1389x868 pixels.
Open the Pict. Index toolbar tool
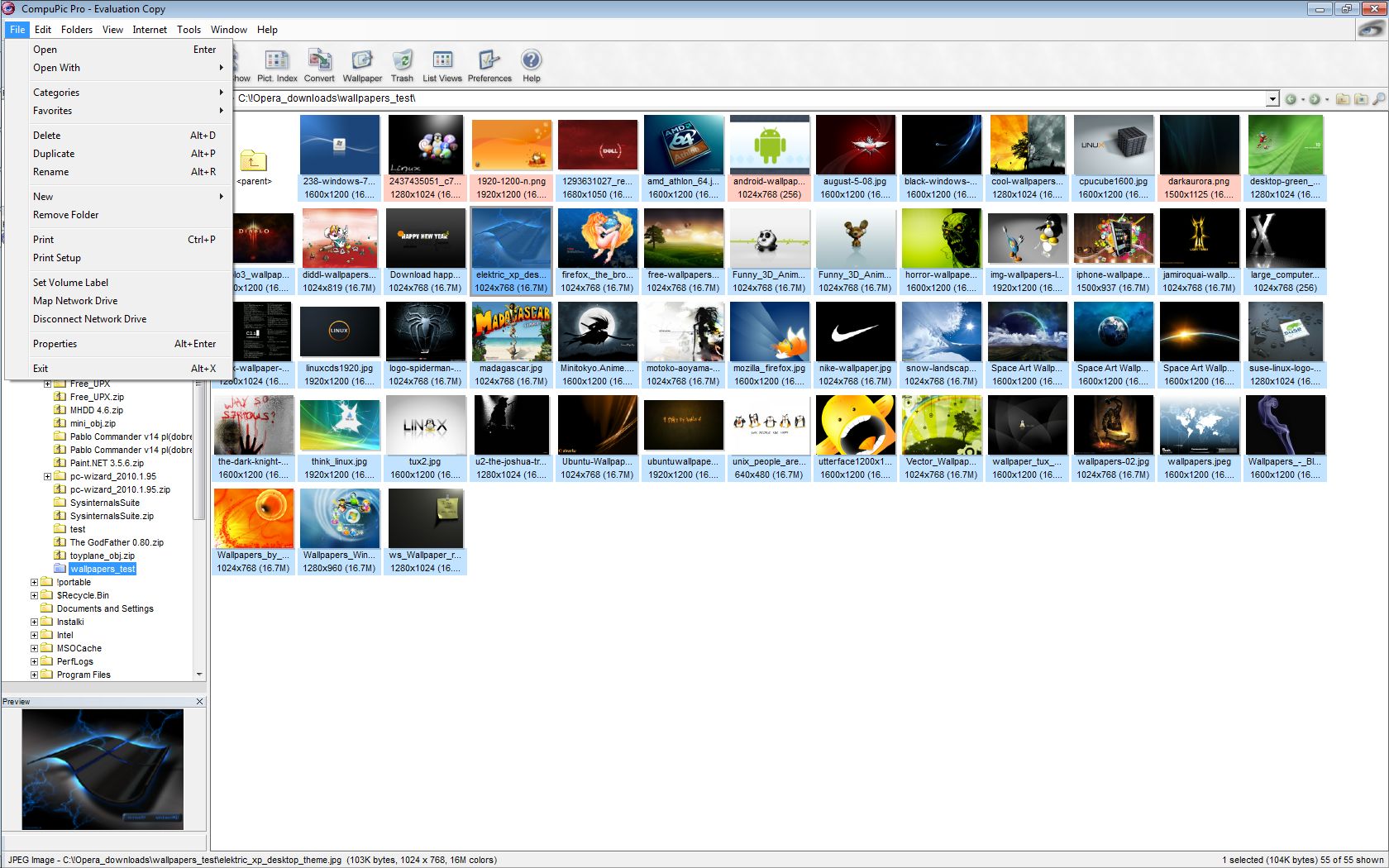tap(276, 66)
